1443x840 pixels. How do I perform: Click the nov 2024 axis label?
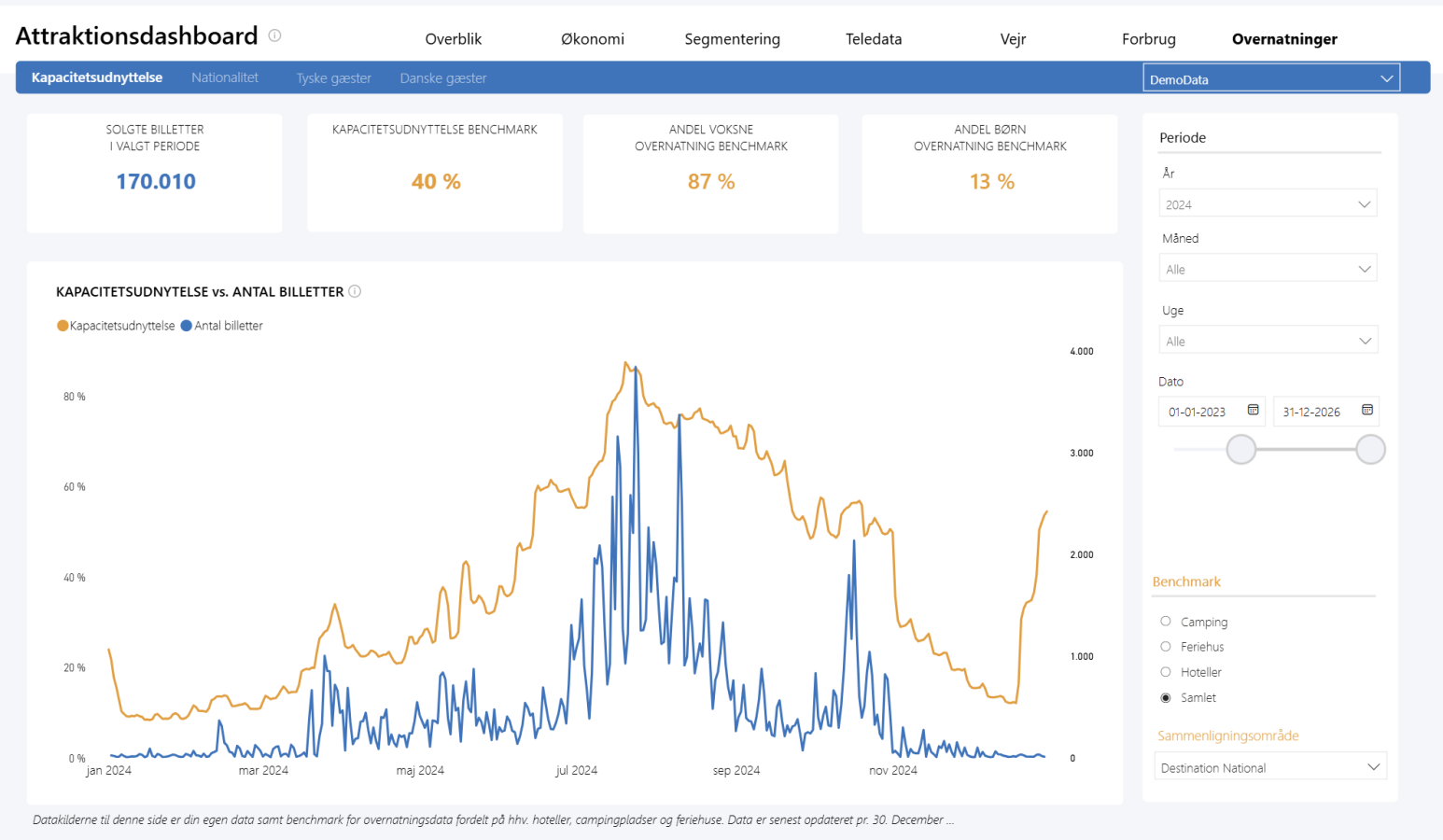tap(893, 771)
